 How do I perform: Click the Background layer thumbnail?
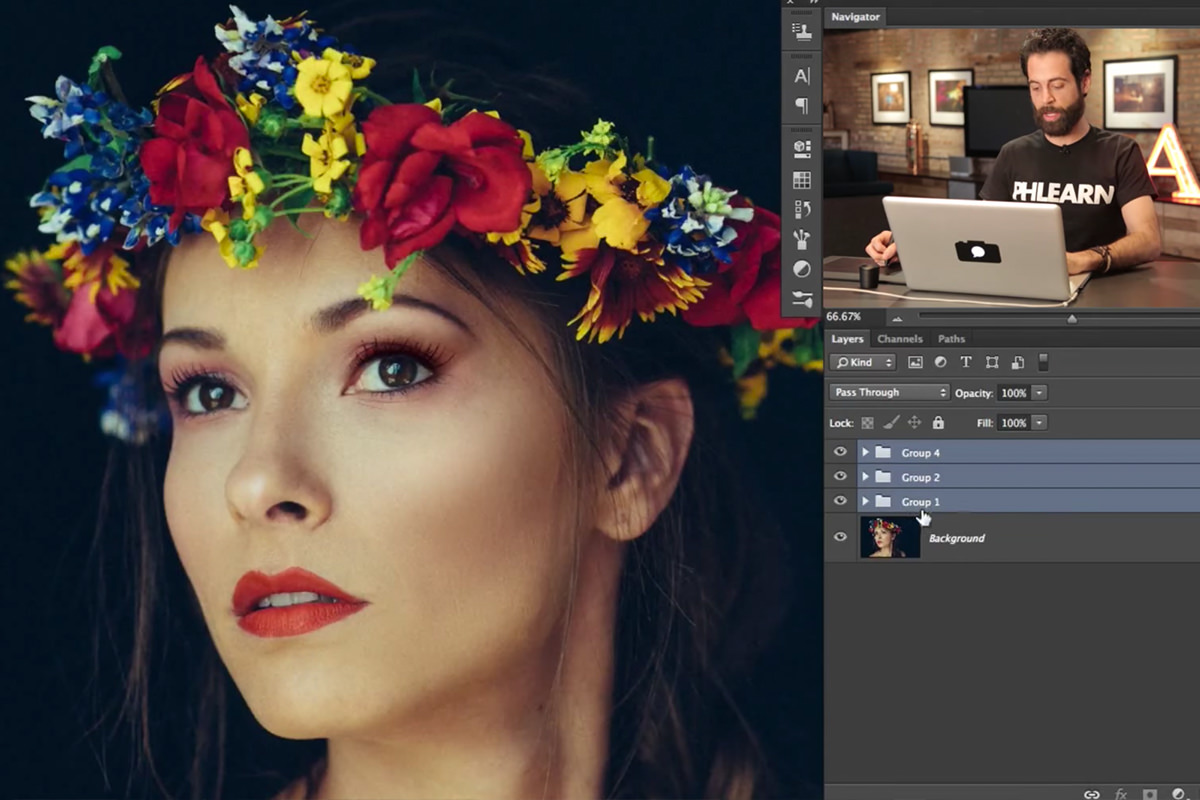[890, 537]
